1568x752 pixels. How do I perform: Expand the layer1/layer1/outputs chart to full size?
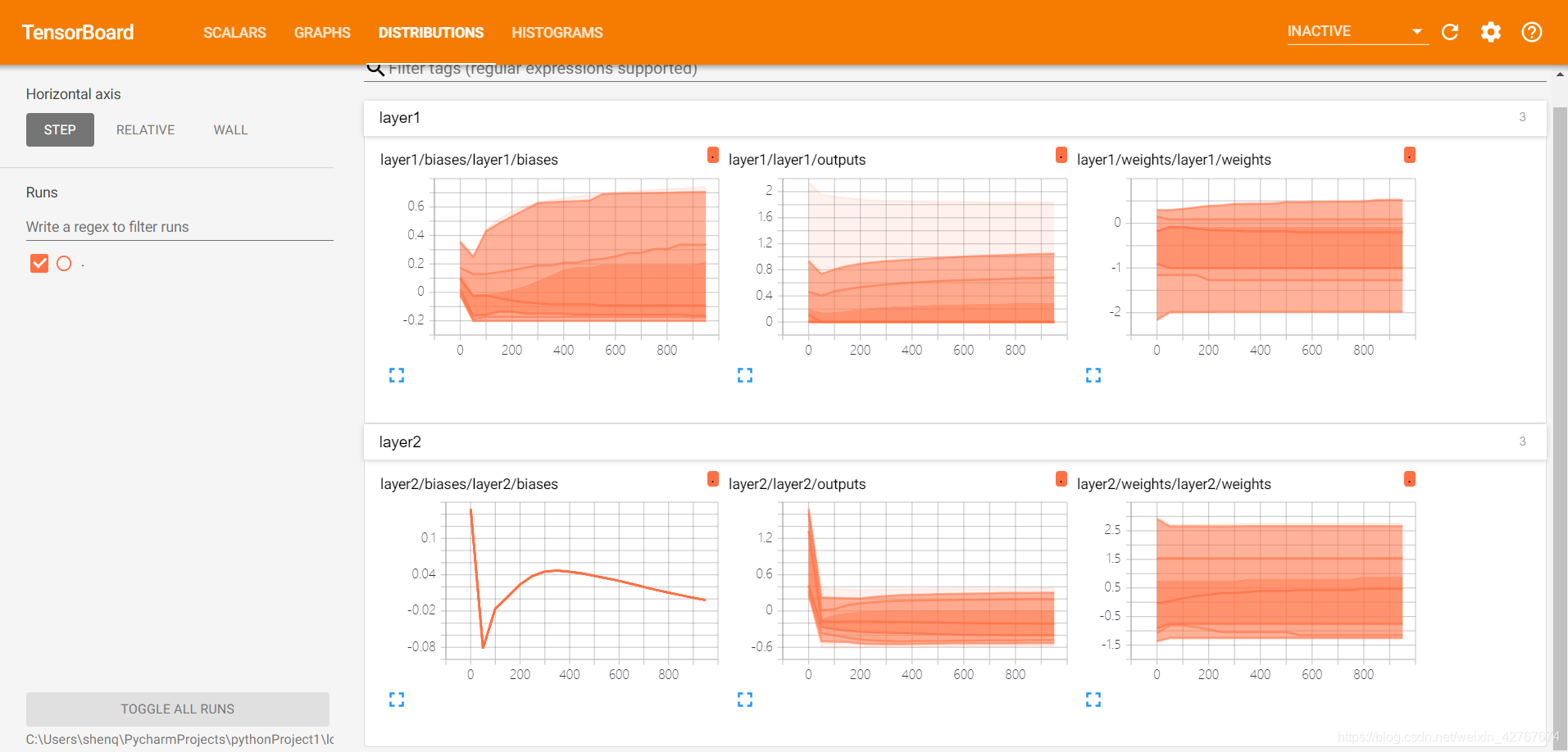[x=745, y=375]
